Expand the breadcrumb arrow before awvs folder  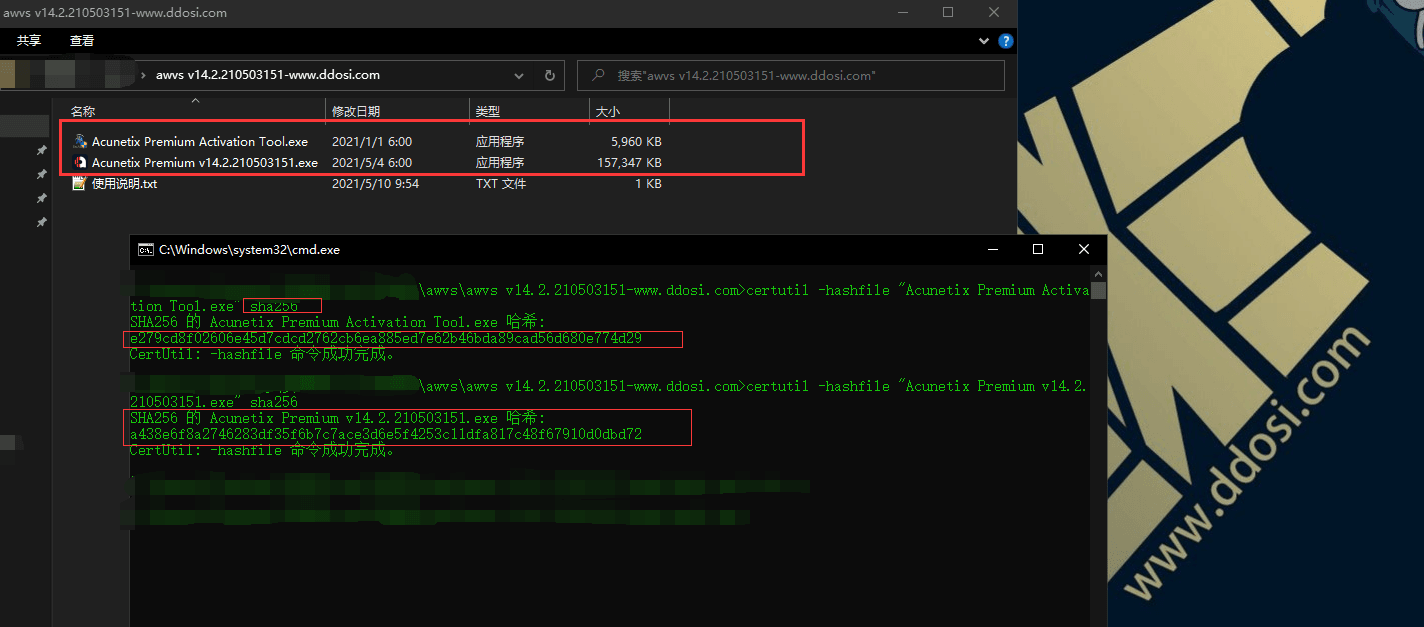[x=144, y=75]
